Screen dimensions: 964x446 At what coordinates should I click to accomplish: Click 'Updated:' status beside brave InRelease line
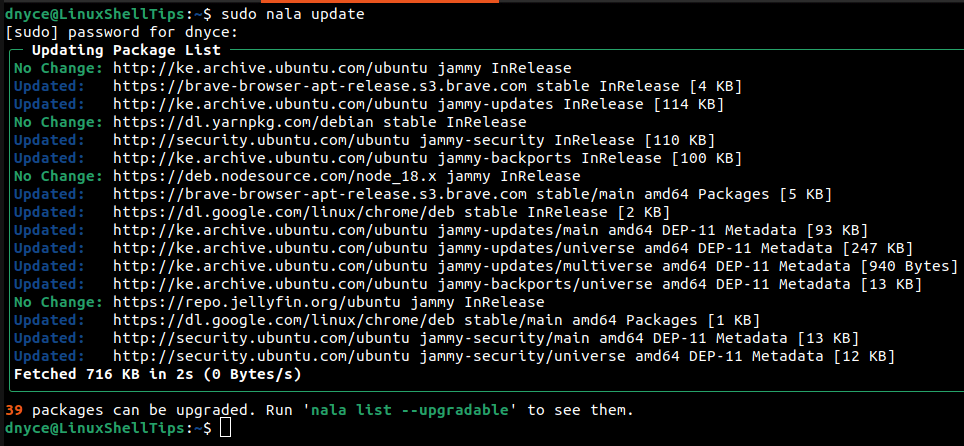click(49, 86)
